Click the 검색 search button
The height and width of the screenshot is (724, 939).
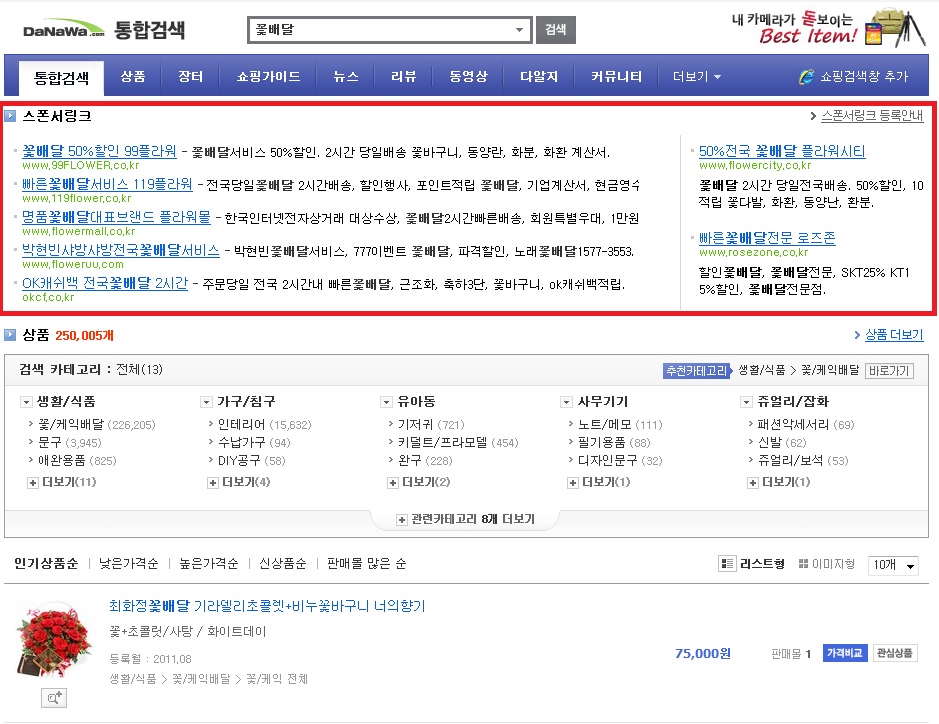pos(556,30)
